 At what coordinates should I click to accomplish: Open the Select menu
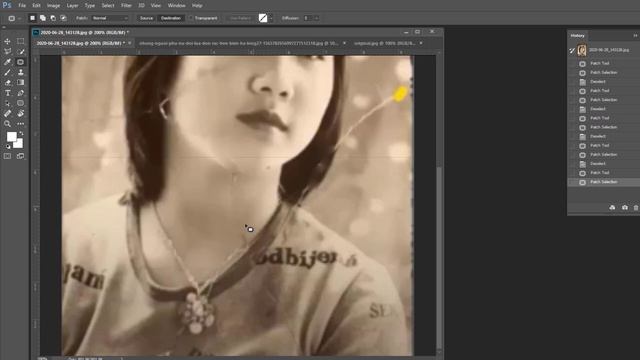pos(108,6)
